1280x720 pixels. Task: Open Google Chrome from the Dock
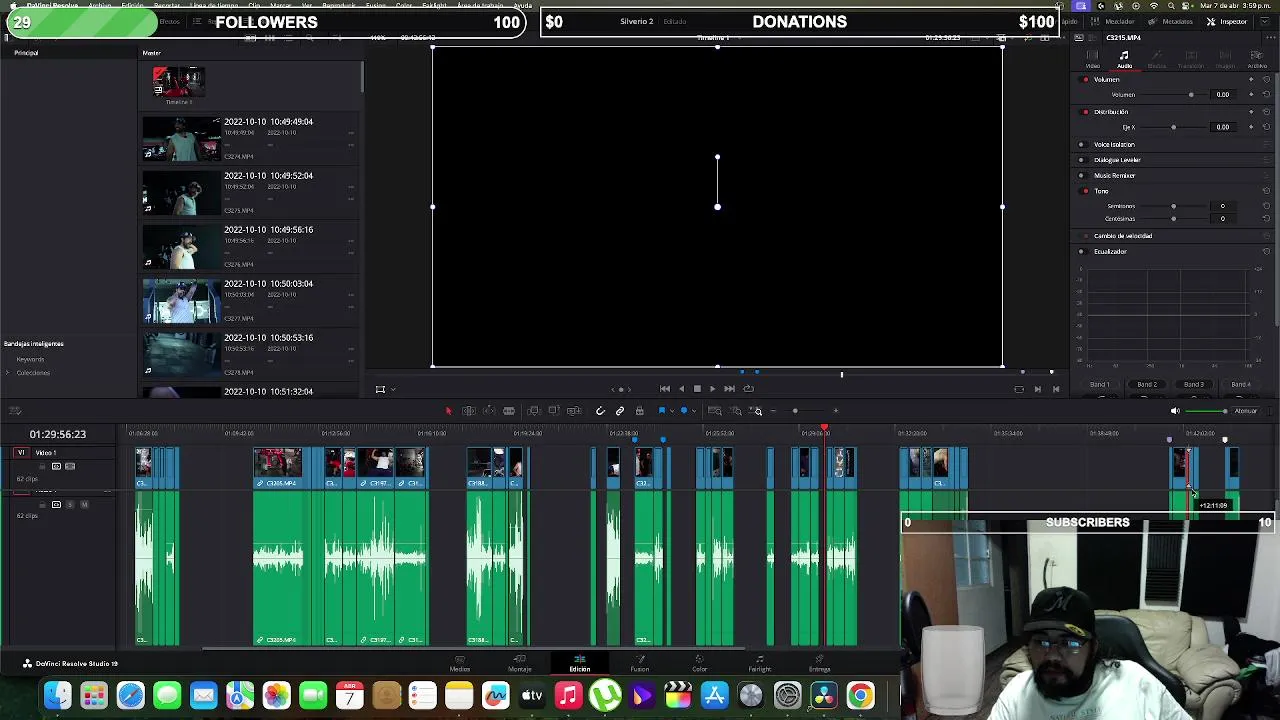(860, 695)
